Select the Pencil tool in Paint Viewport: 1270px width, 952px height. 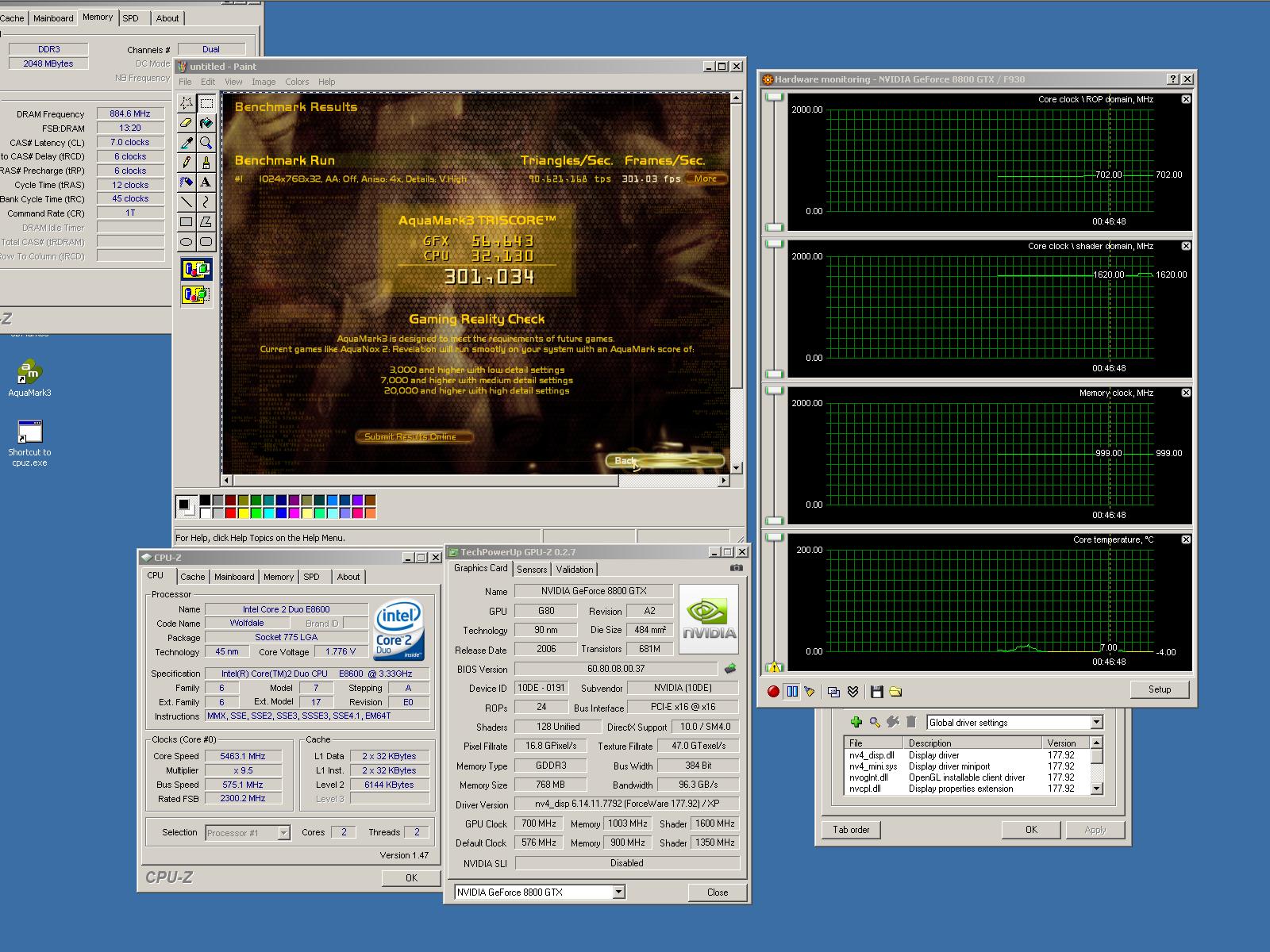point(186,163)
